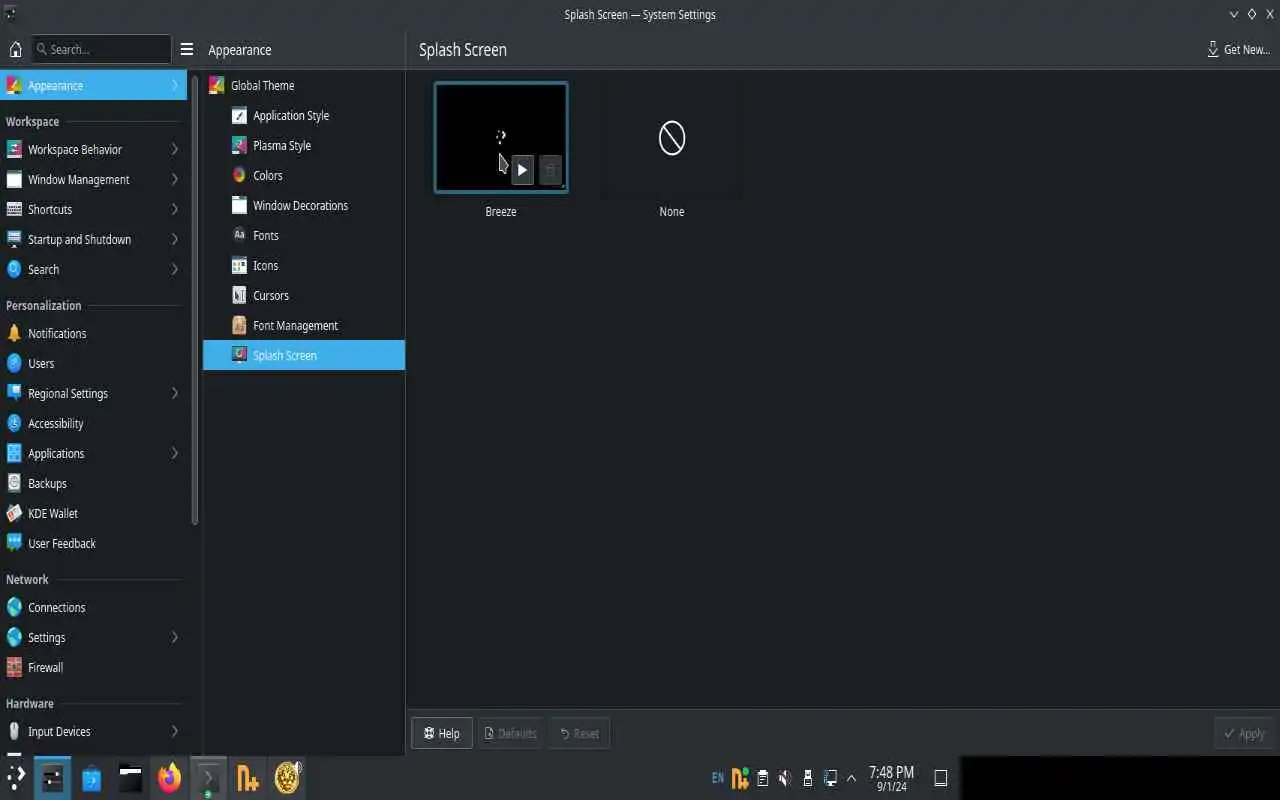Viewport: 1280px width, 800px height.
Task: Select the Splash Screen entry
Action: click(304, 356)
